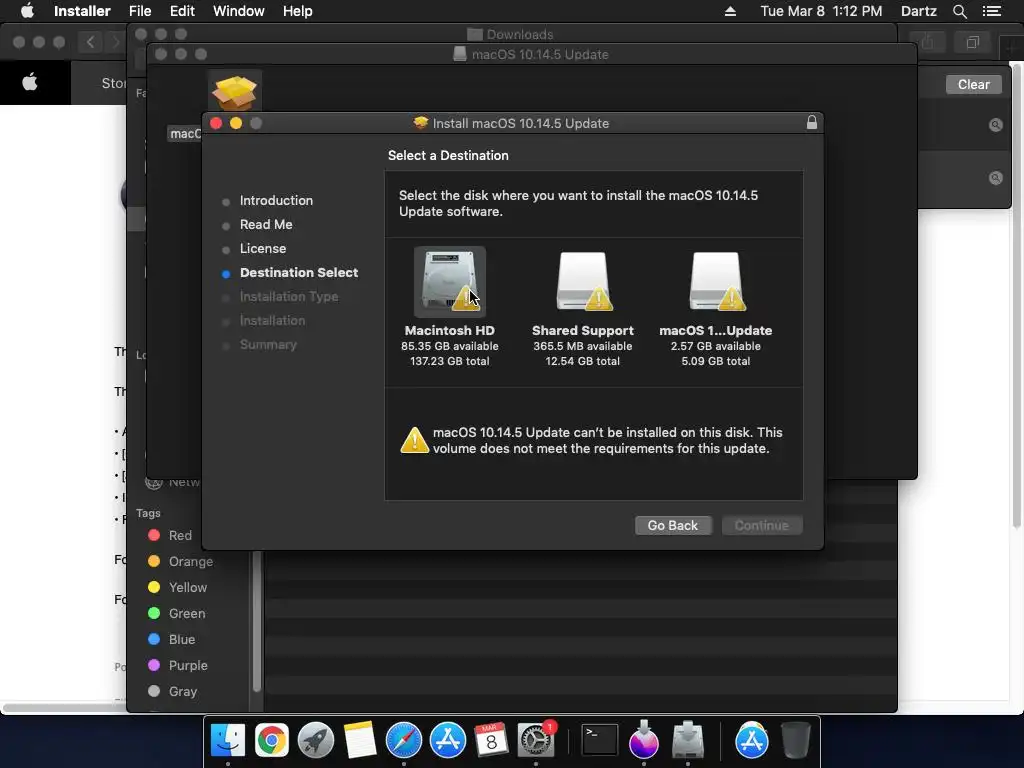1024x768 pixels.
Task: Open Calendar from the Dock
Action: (x=491, y=740)
